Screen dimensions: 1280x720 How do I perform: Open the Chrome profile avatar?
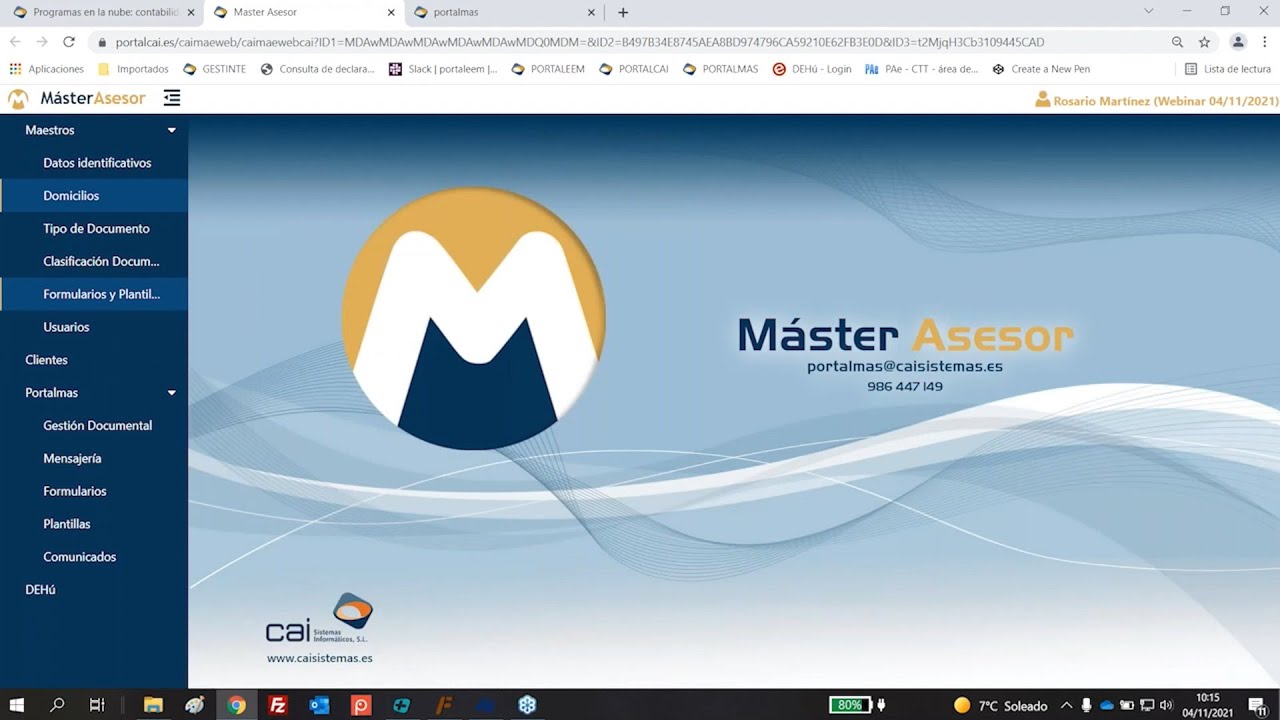(x=1238, y=42)
